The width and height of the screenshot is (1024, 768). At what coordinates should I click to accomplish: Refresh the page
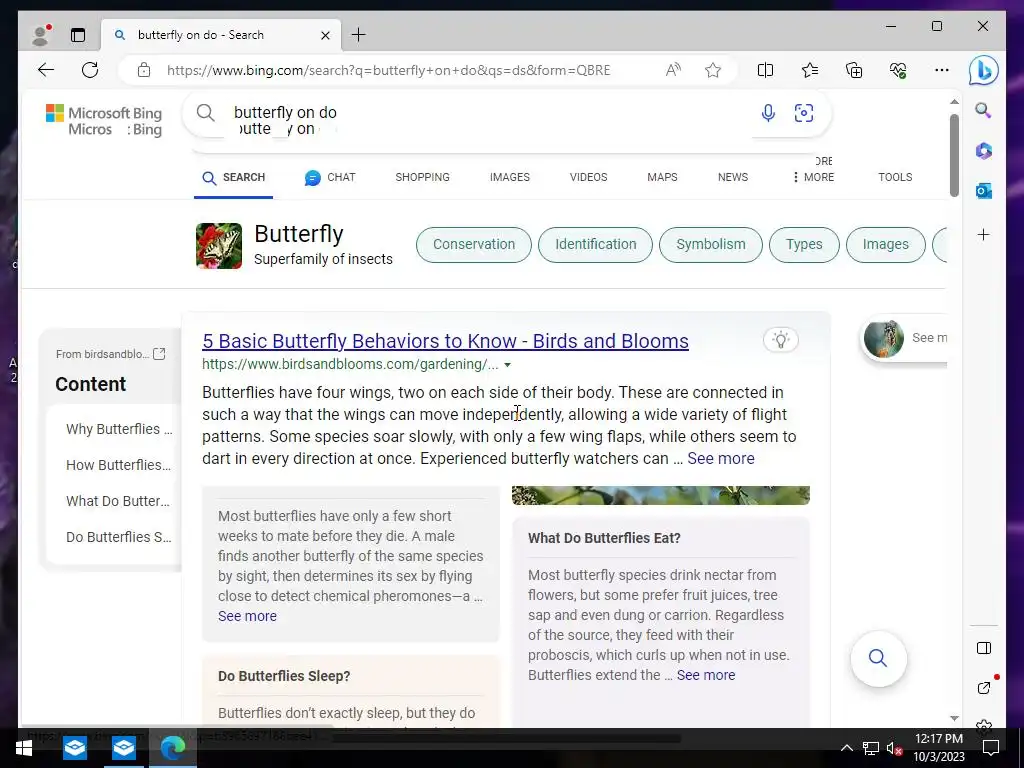[x=90, y=70]
